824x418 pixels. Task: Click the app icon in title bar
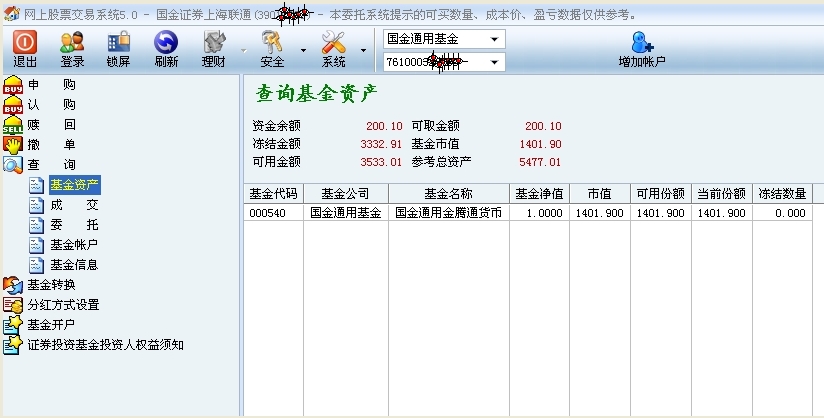(x=12, y=14)
